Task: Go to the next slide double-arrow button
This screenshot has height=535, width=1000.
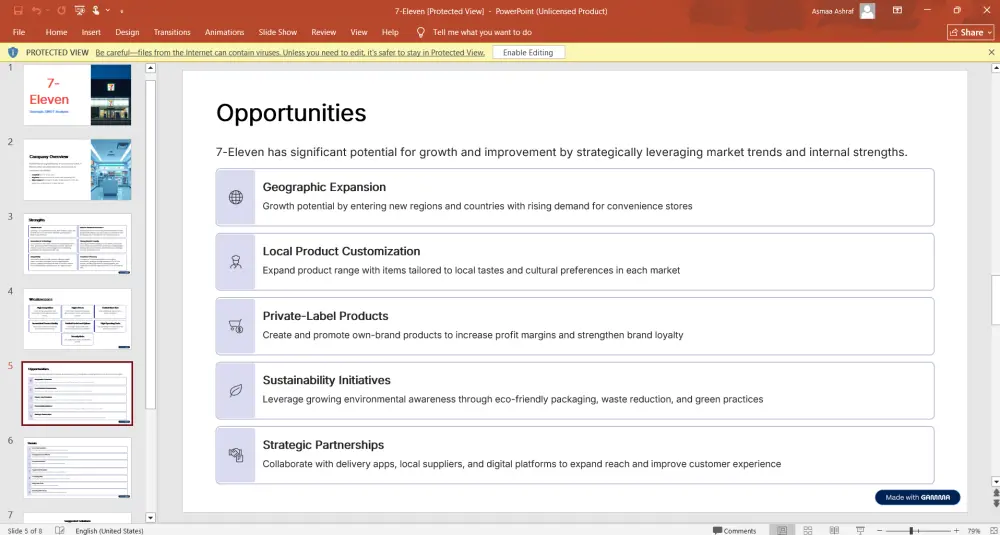Action: [994, 503]
